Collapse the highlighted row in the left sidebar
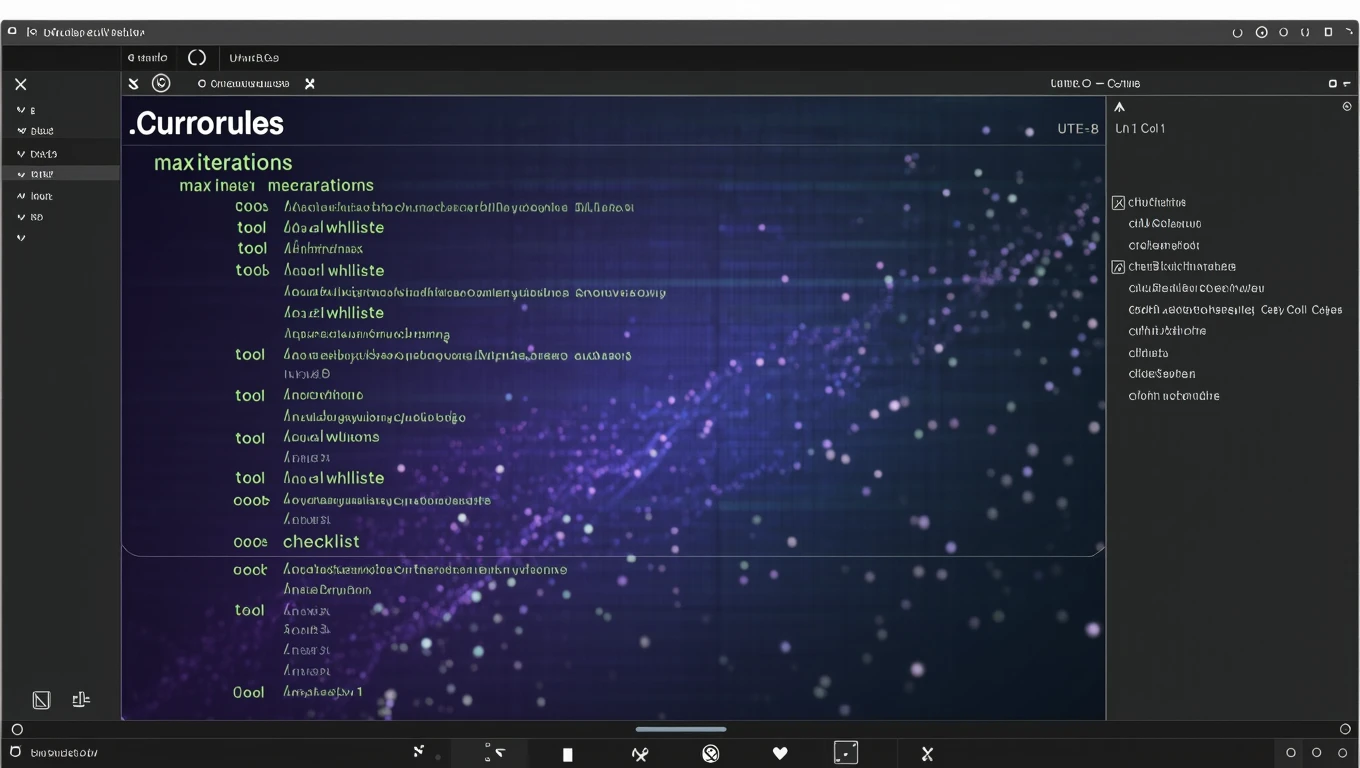 tap(21, 174)
